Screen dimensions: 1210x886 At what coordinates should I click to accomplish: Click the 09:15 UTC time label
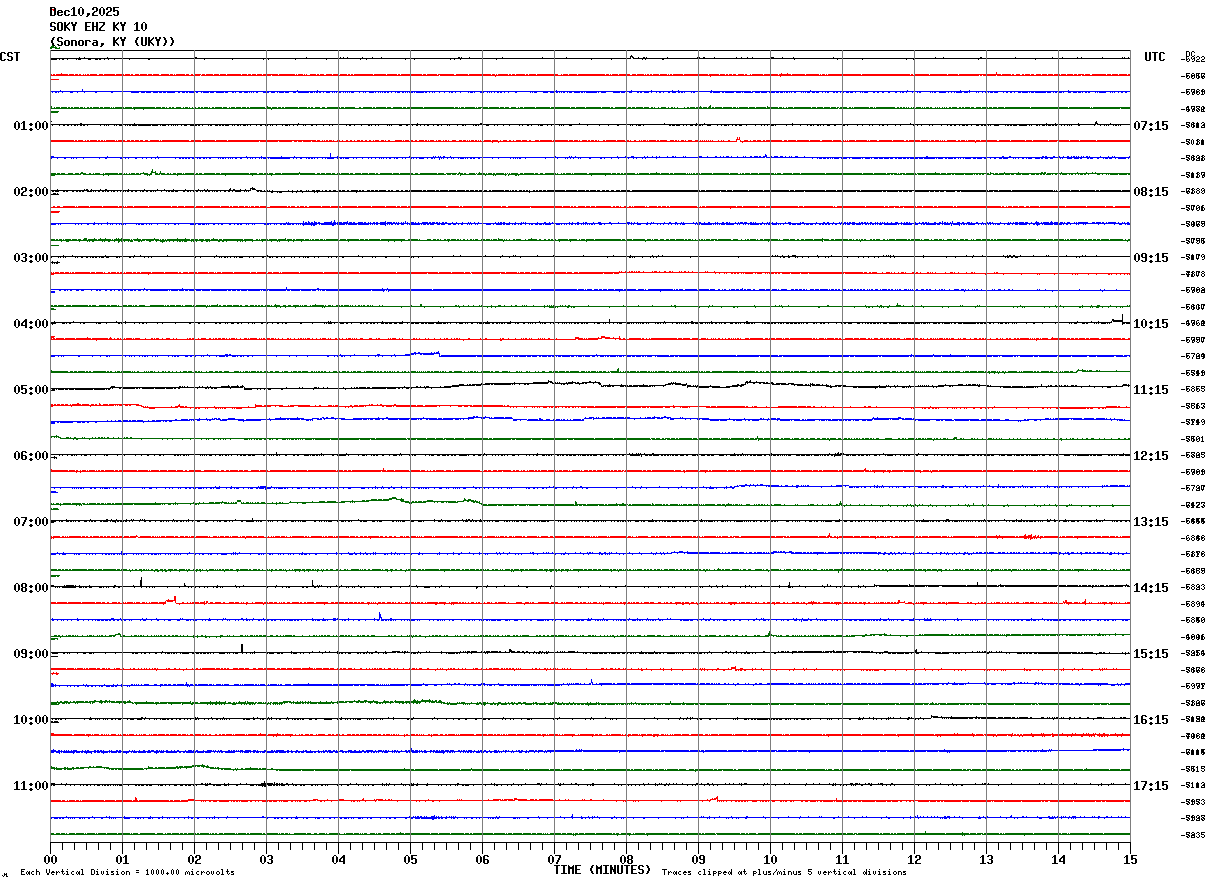coord(1151,258)
